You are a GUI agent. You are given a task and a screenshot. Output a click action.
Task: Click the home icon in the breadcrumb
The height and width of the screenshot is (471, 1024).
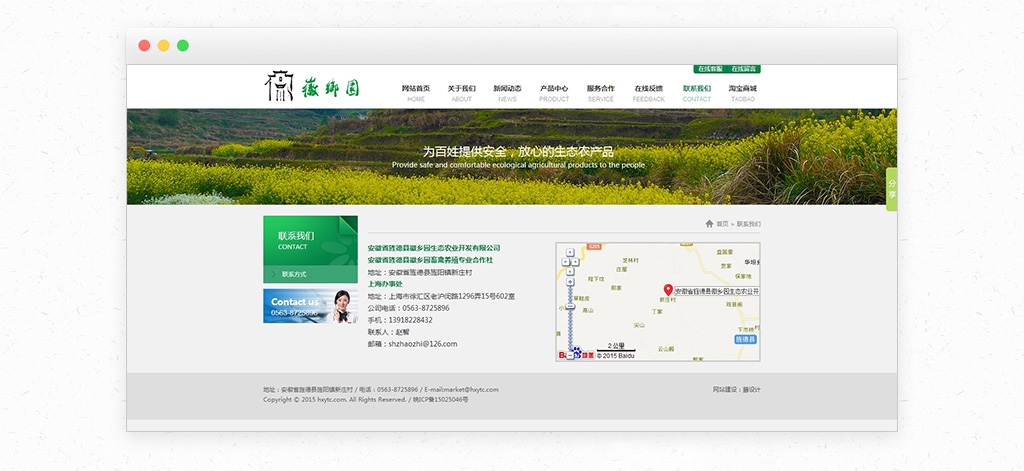click(709, 224)
